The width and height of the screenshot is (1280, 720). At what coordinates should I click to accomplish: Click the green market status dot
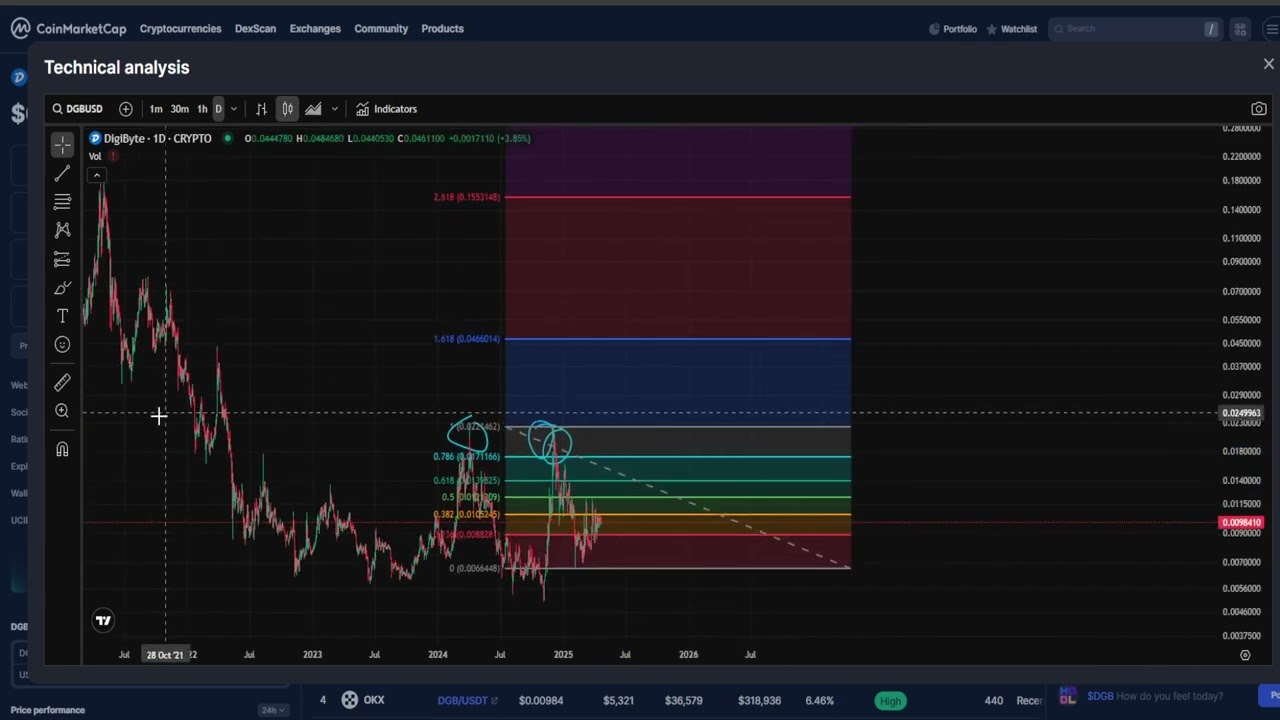point(228,138)
